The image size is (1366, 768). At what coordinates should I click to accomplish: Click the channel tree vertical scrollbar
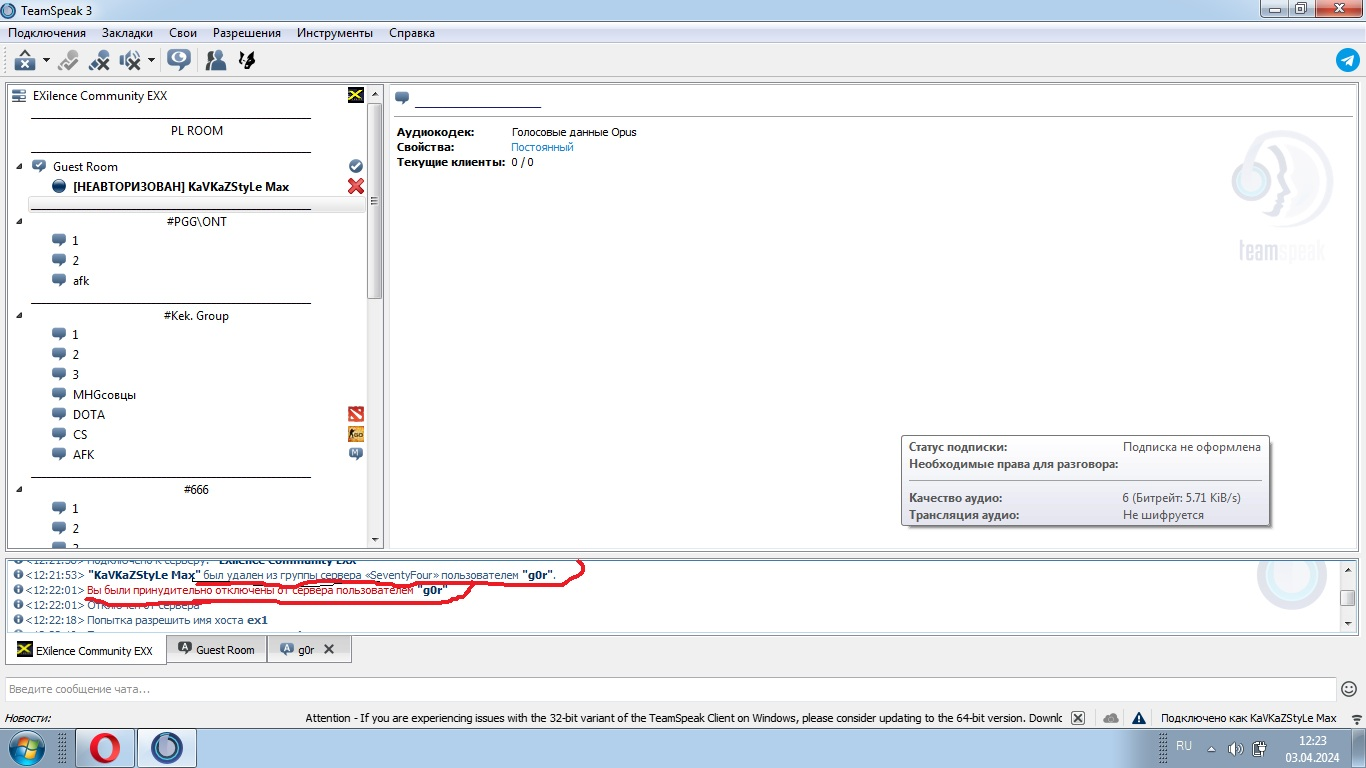pyautogui.click(x=375, y=200)
